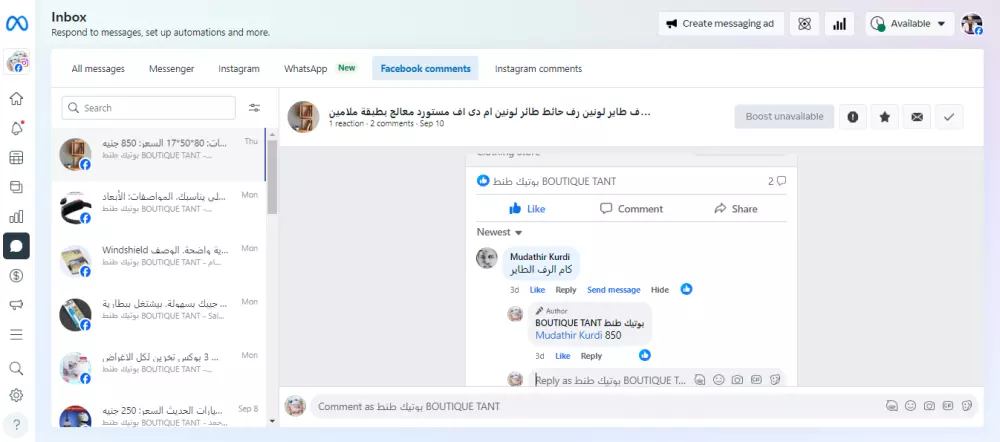Open GIF picker in bottom comment box
The image size is (1000, 442).
pos(948,406)
